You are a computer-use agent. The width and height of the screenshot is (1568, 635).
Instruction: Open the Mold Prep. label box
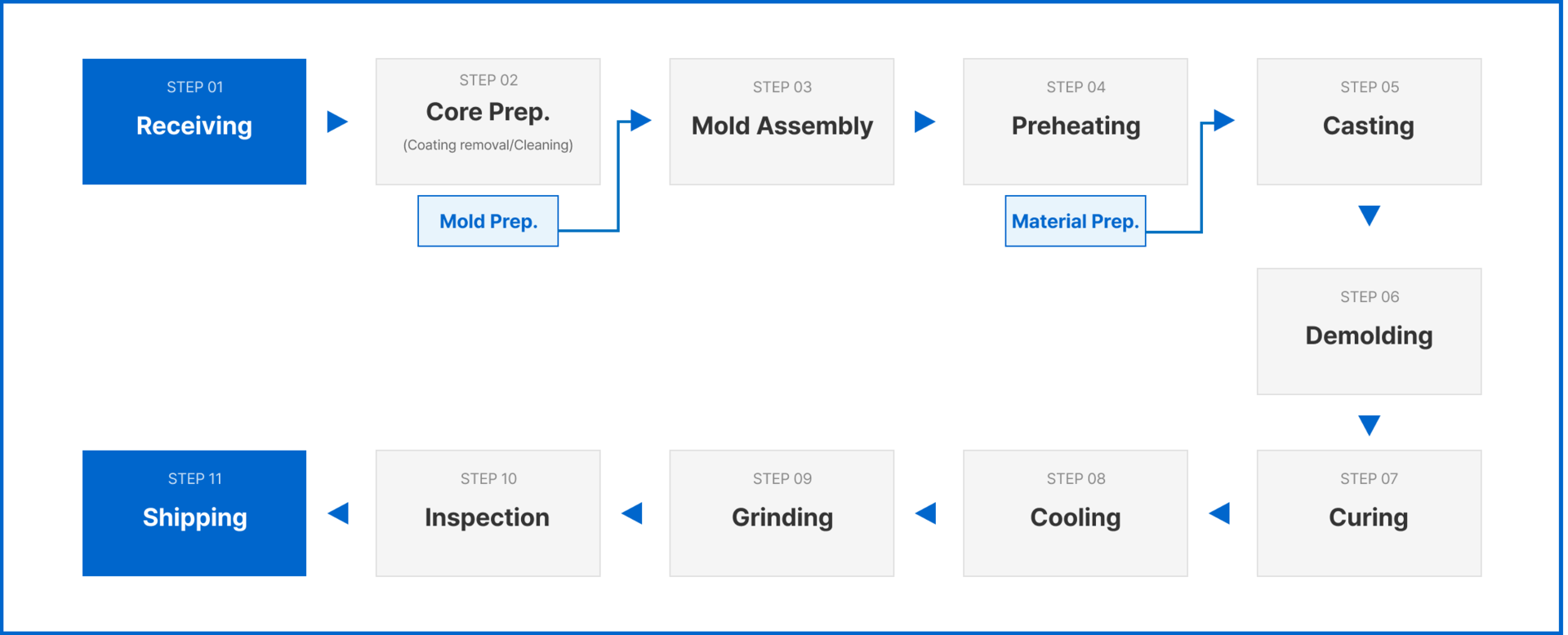click(x=488, y=221)
